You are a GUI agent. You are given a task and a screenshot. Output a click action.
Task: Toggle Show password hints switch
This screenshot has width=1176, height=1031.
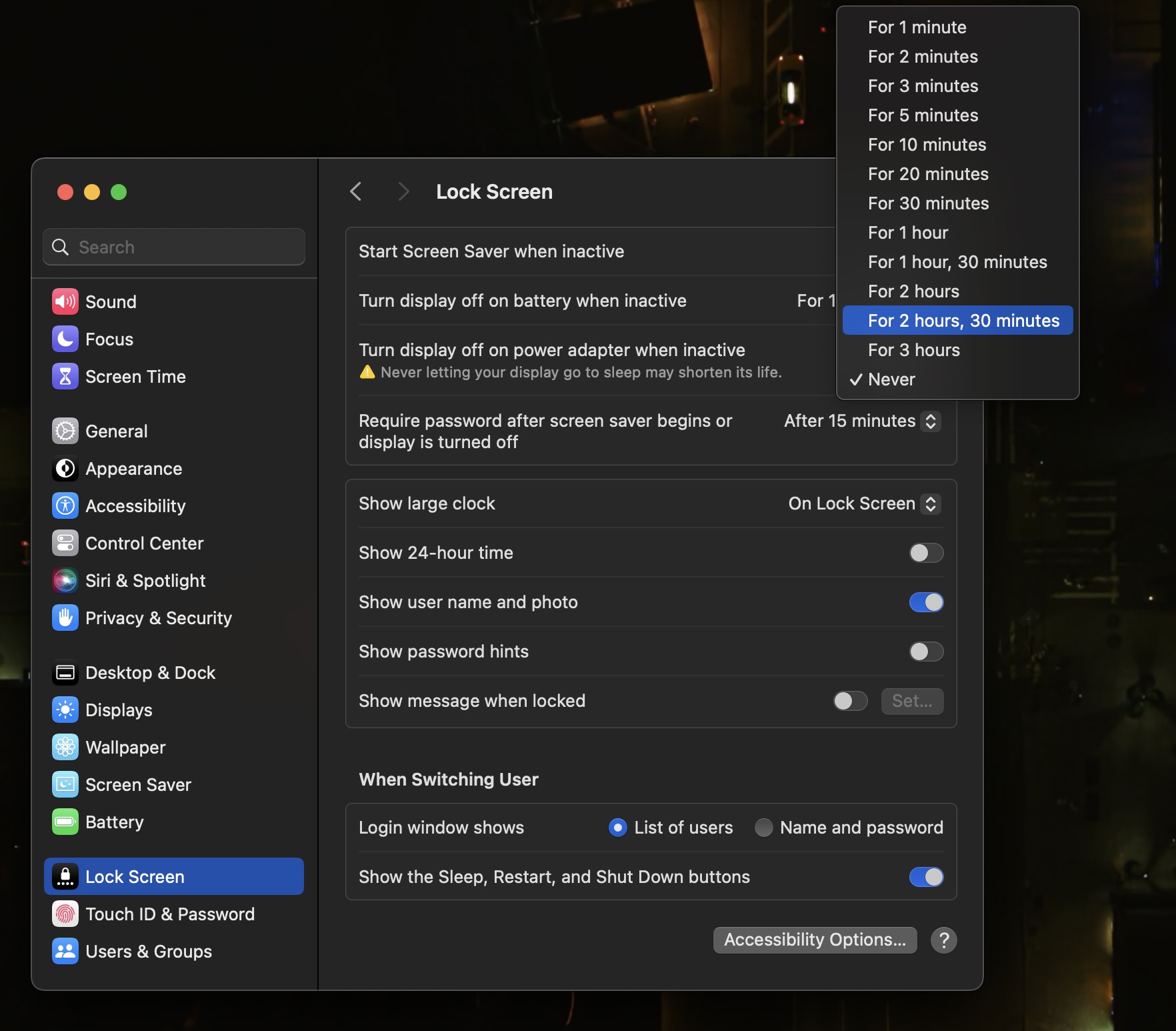pos(926,652)
